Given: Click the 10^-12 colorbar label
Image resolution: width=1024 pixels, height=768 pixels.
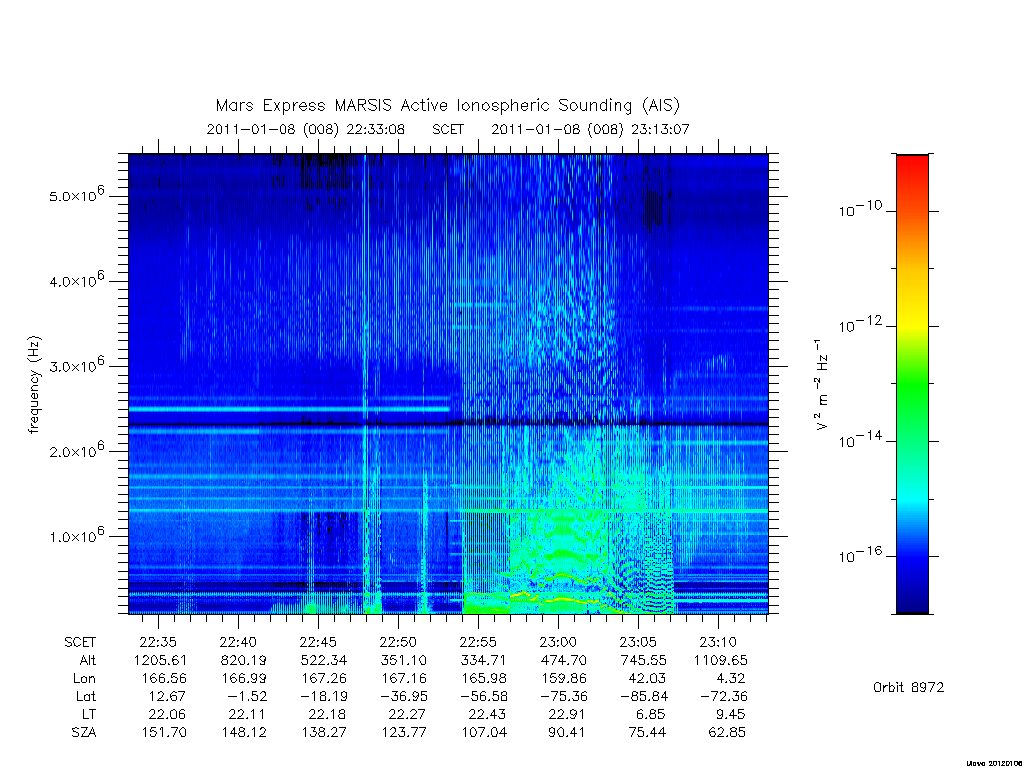Looking at the screenshot, I should [x=859, y=325].
